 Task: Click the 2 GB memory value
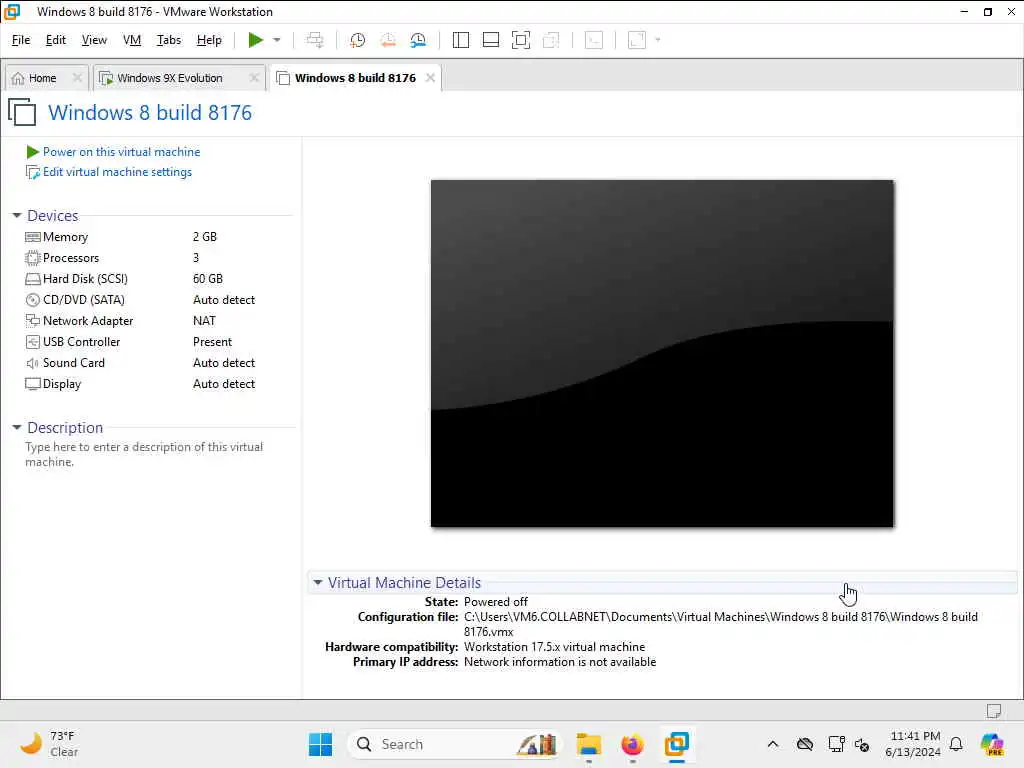click(204, 236)
